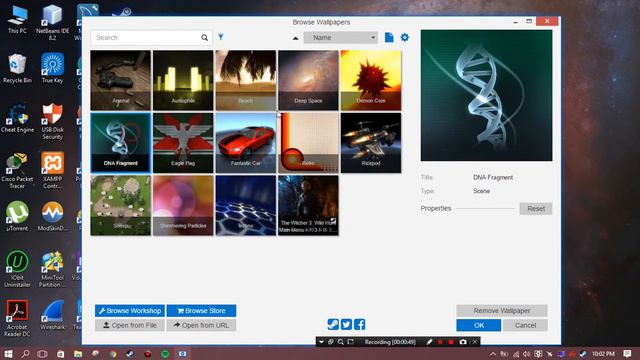Select the Ricepod wallpaper
Image resolution: width=640 pixels, height=360 pixels.
[371, 143]
